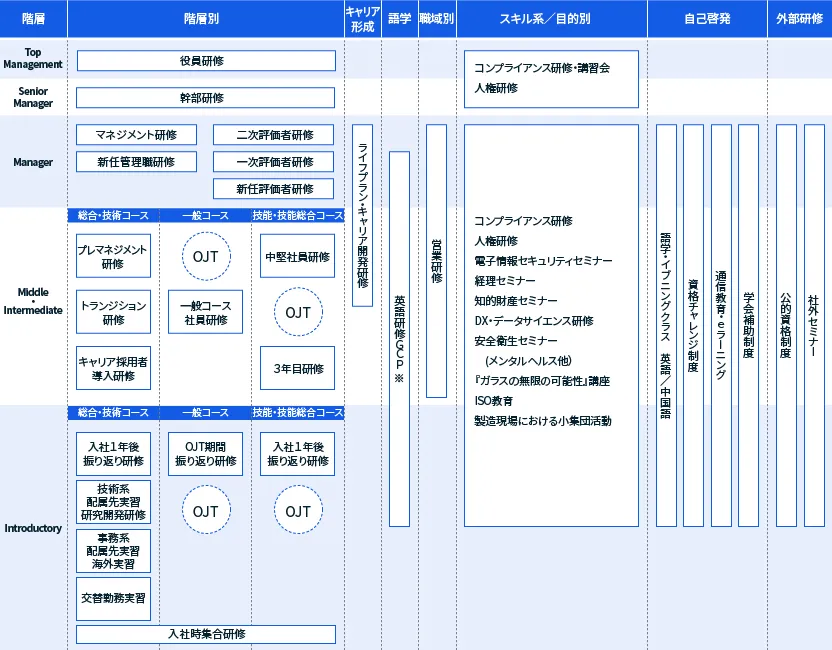Click コンプライアンス研修・講習会 in top skill box
Viewport: 832px width, 650px height.
tap(542, 68)
